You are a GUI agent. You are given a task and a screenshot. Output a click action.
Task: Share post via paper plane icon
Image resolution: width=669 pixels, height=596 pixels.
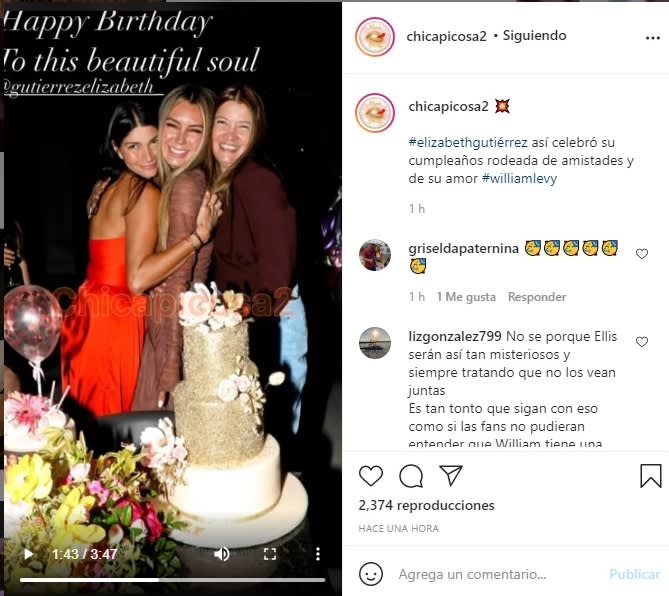[451, 475]
